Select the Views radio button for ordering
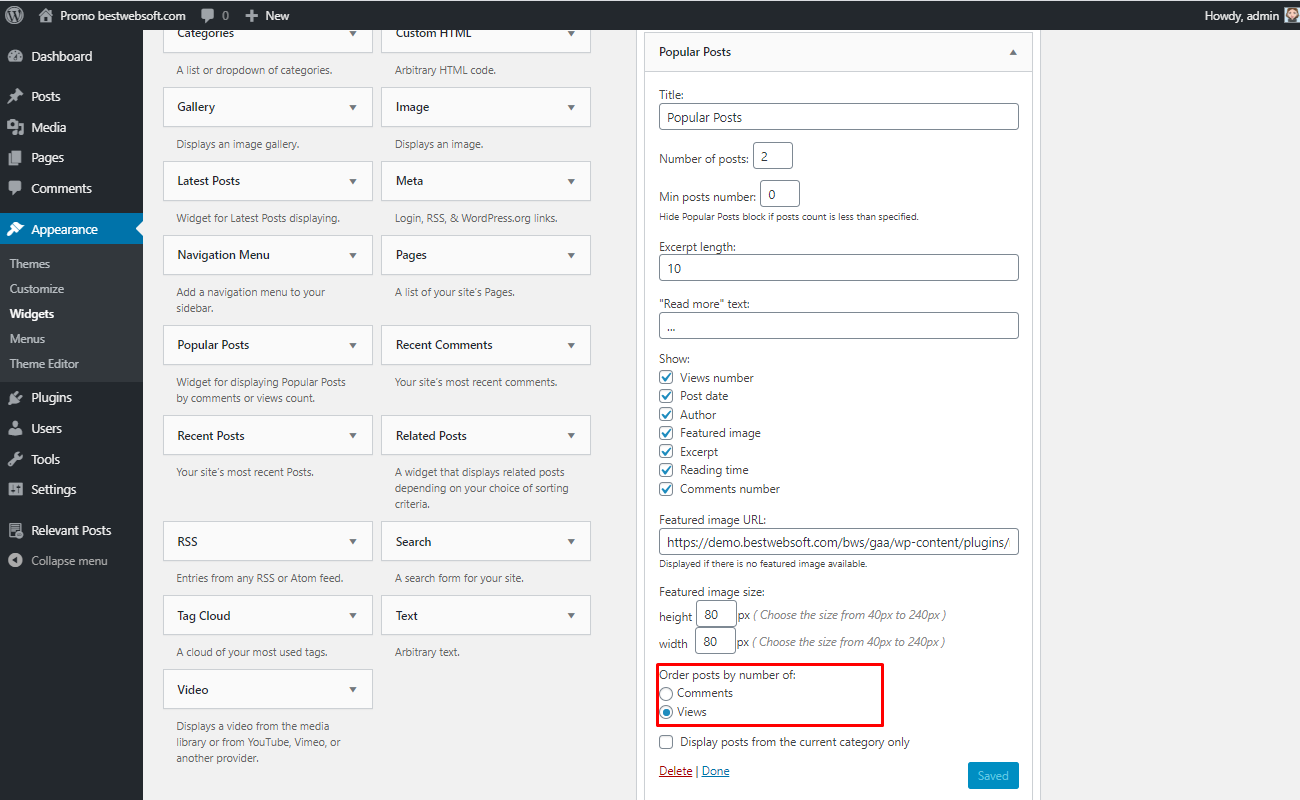This screenshot has height=800, width=1300. click(x=666, y=712)
